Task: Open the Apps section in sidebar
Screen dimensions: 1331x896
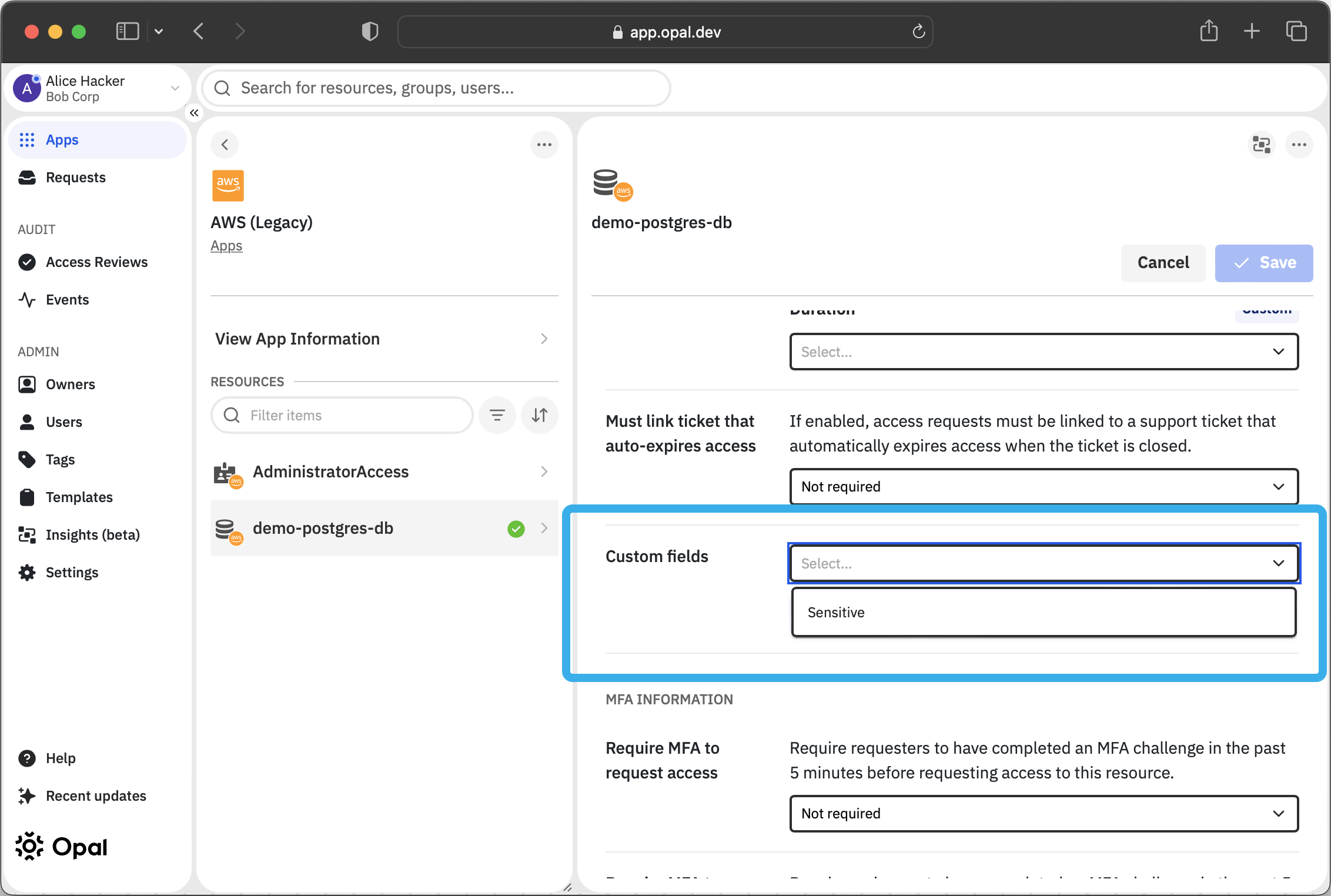Action: pyautogui.click(x=98, y=140)
